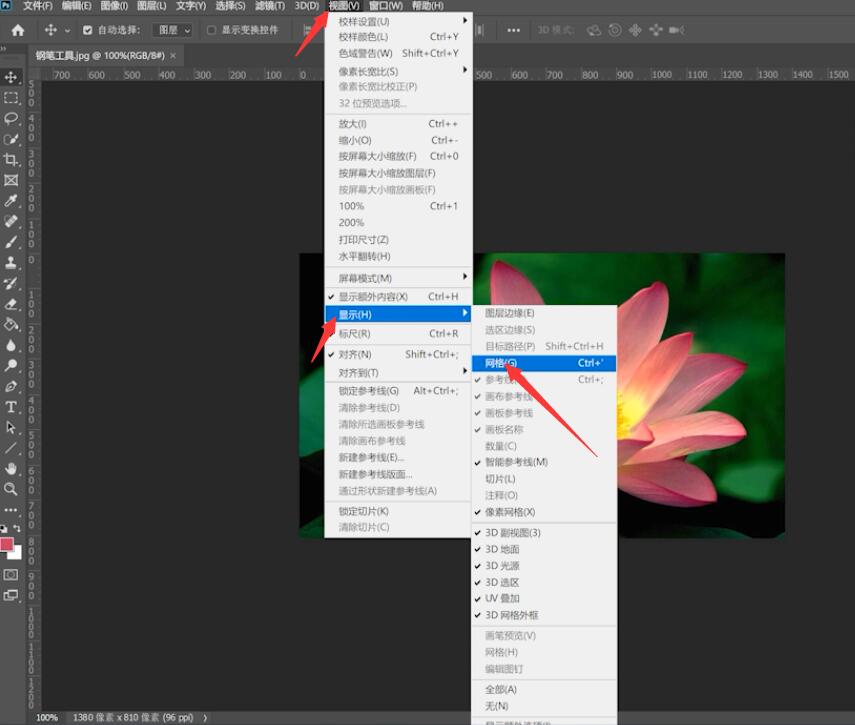
Task: Select the Zoom tool
Action: pos(11,489)
